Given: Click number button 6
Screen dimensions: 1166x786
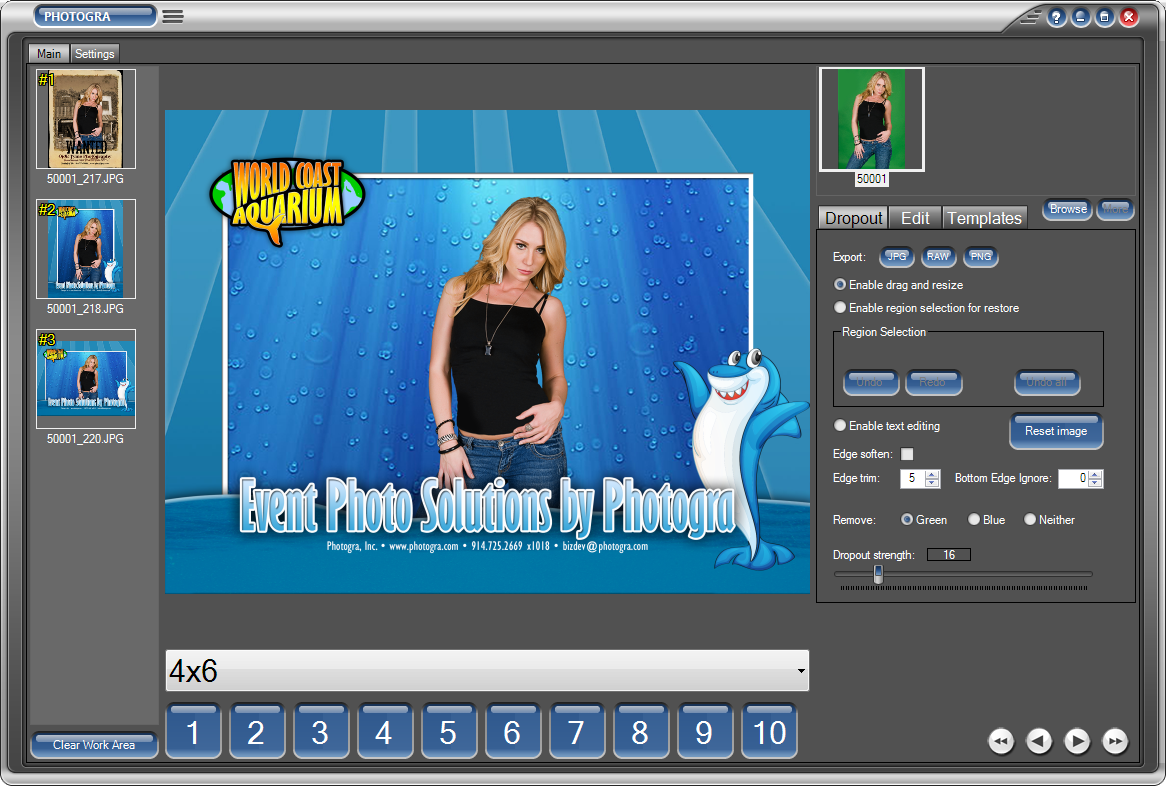Looking at the screenshot, I should pos(512,732).
